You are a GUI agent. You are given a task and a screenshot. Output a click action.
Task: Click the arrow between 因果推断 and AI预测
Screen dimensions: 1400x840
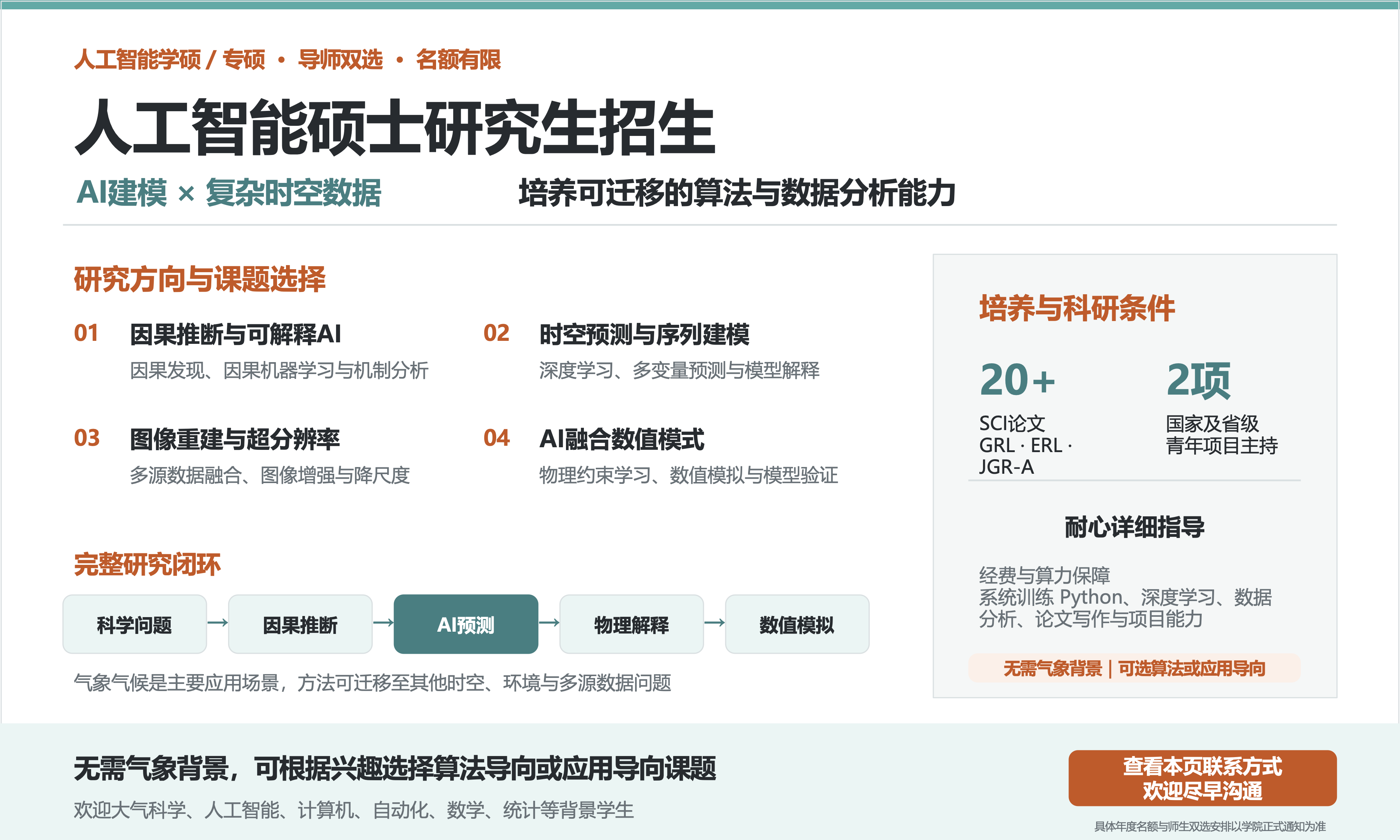tap(383, 623)
